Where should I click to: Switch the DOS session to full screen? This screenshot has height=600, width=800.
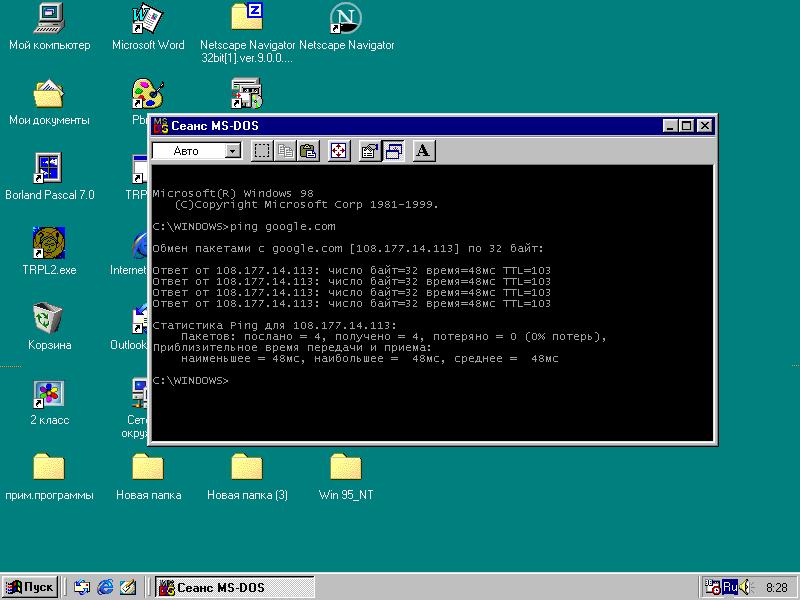[339, 150]
